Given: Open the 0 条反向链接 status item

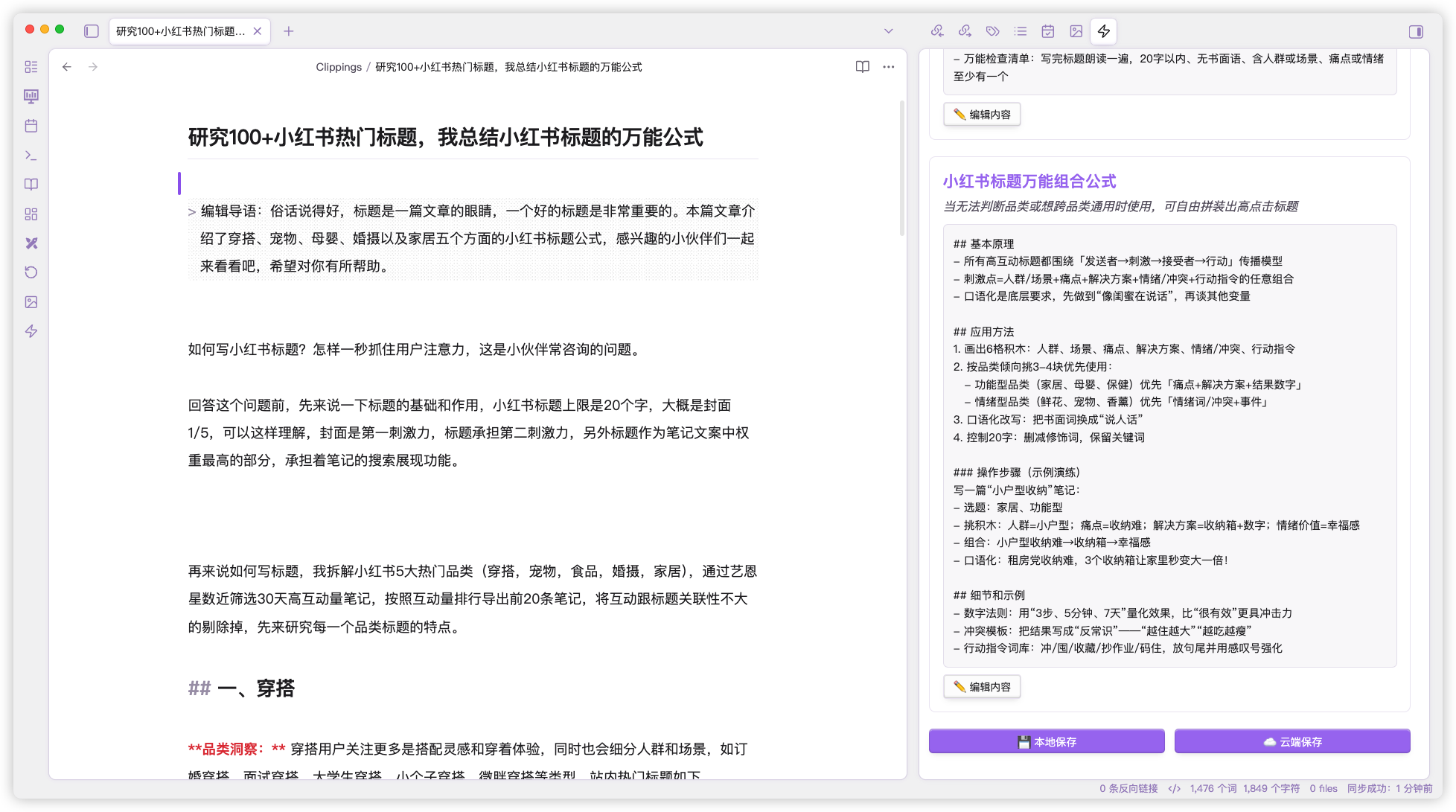Looking at the screenshot, I should point(1128,788).
